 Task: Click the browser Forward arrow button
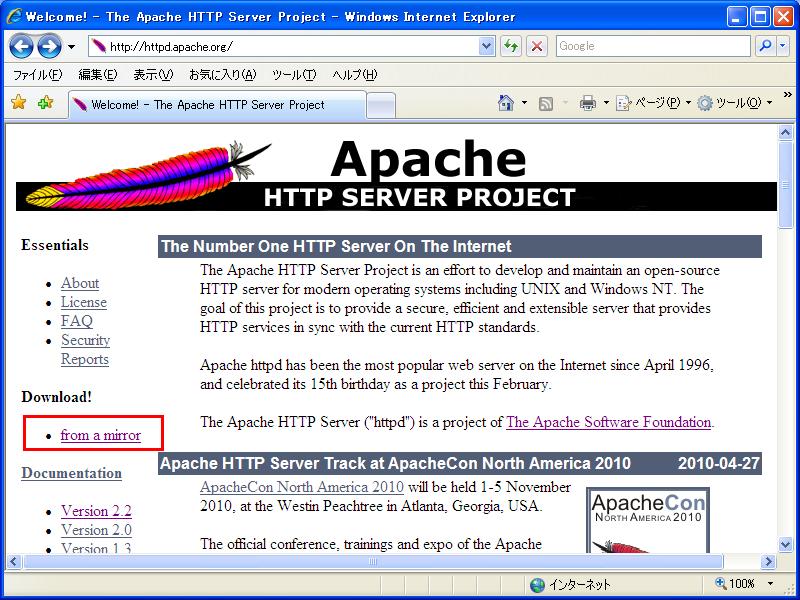point(49,46)
